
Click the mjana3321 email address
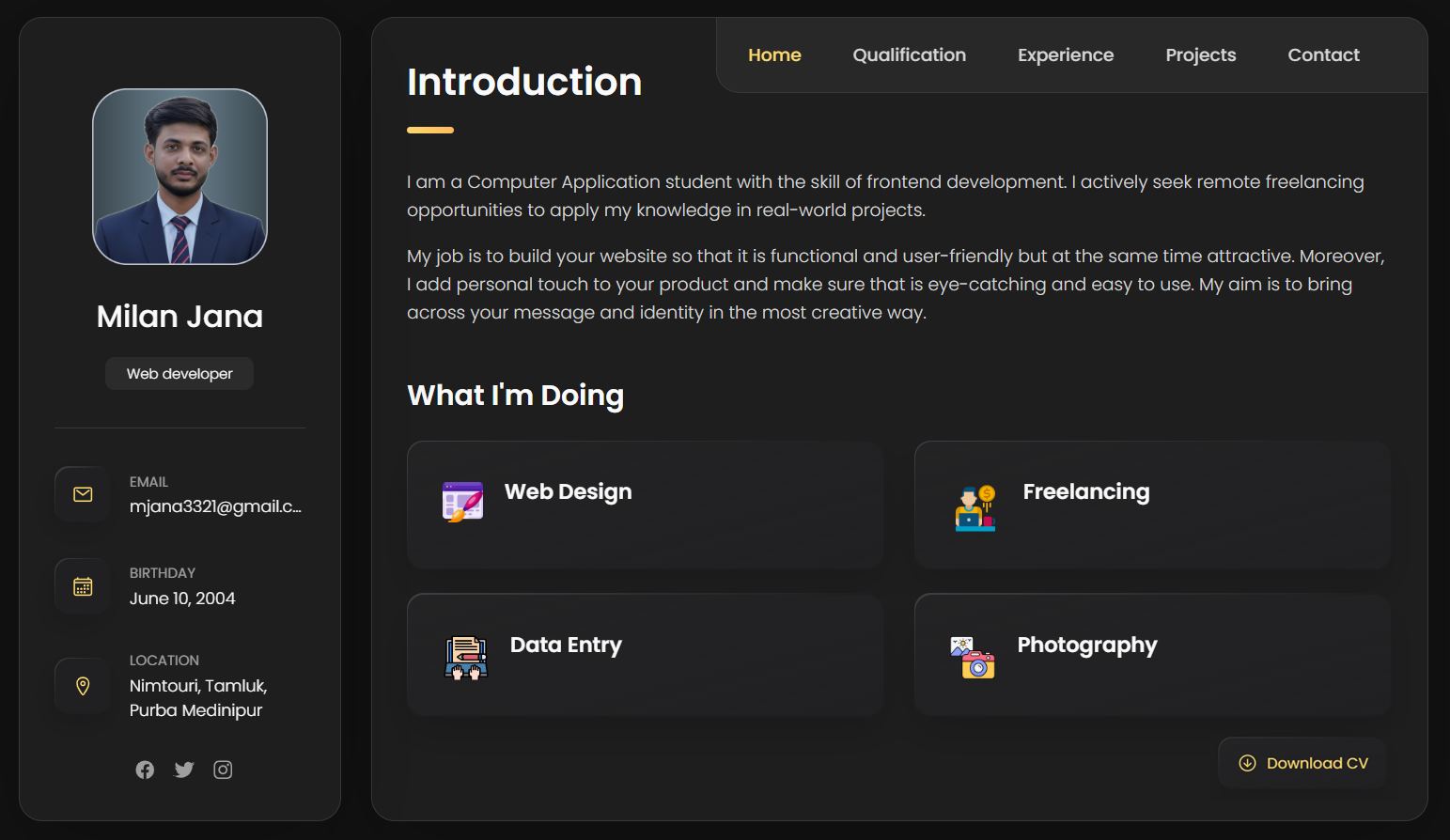tap(215, 506)
